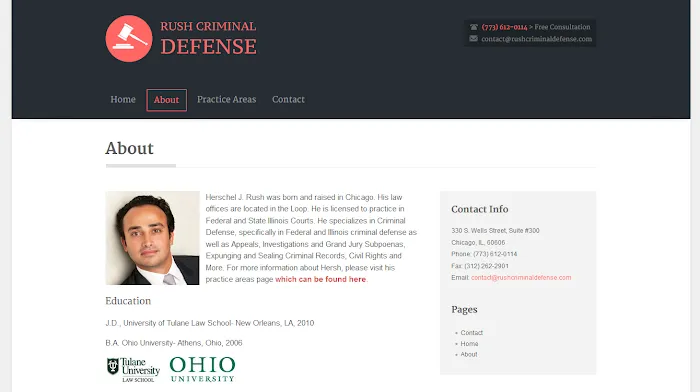Click the Fax: (312) 262-2901 line
700x392 pixels.
480,266
